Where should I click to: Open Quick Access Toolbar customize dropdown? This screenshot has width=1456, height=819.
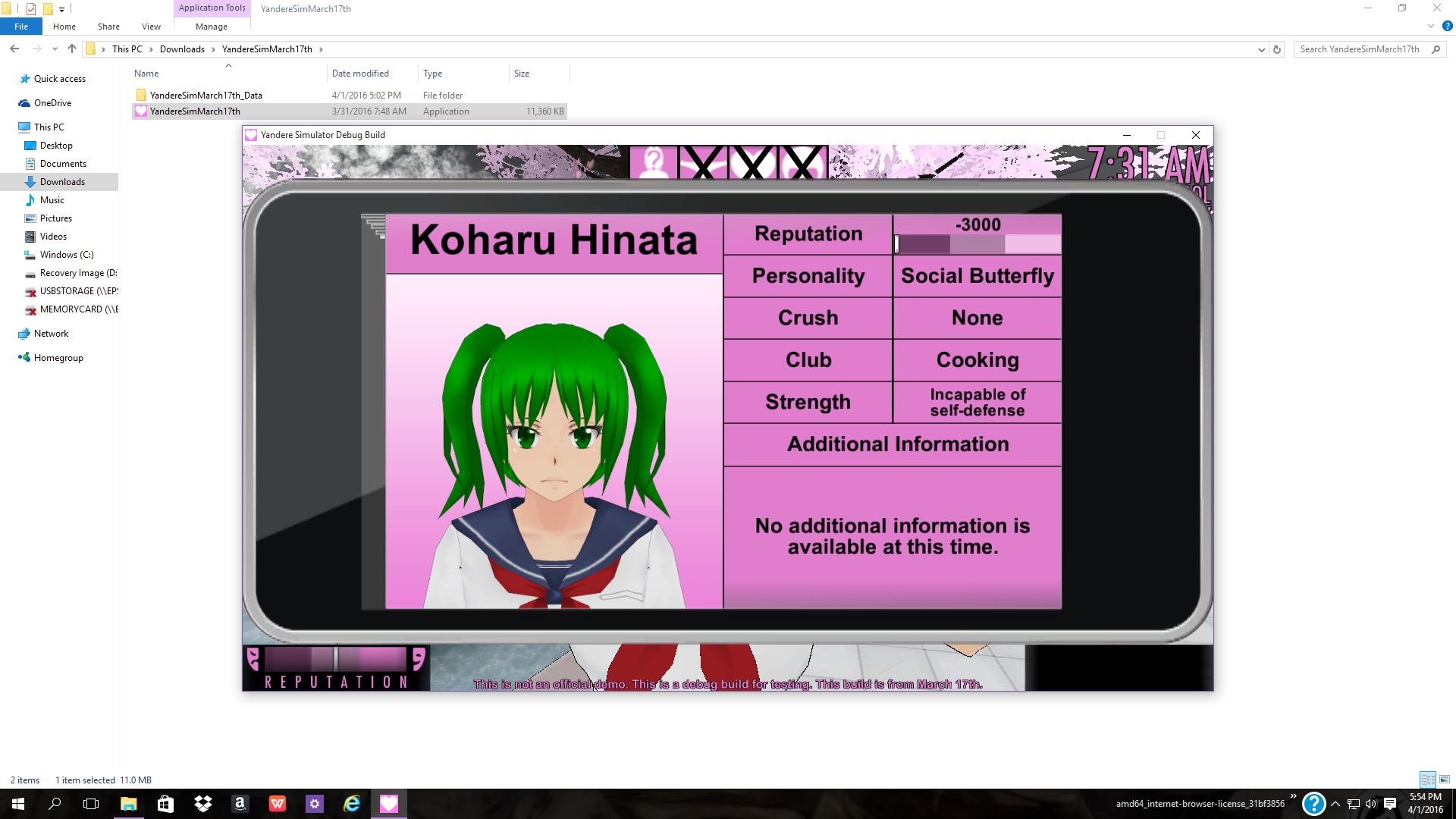coord(61,9)
